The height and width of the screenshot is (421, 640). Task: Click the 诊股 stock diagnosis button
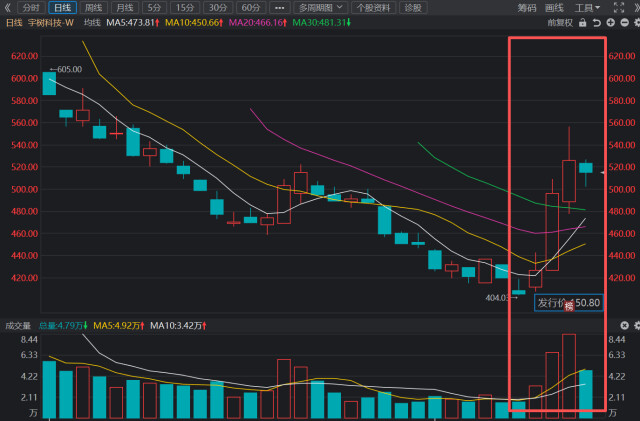413,8
